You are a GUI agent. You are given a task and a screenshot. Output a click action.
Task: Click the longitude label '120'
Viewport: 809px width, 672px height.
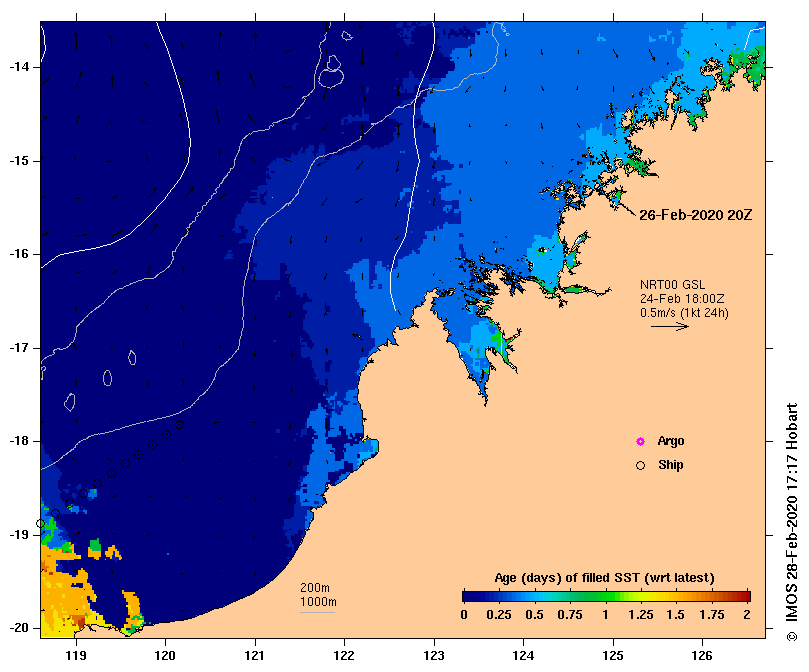(165, 655)
